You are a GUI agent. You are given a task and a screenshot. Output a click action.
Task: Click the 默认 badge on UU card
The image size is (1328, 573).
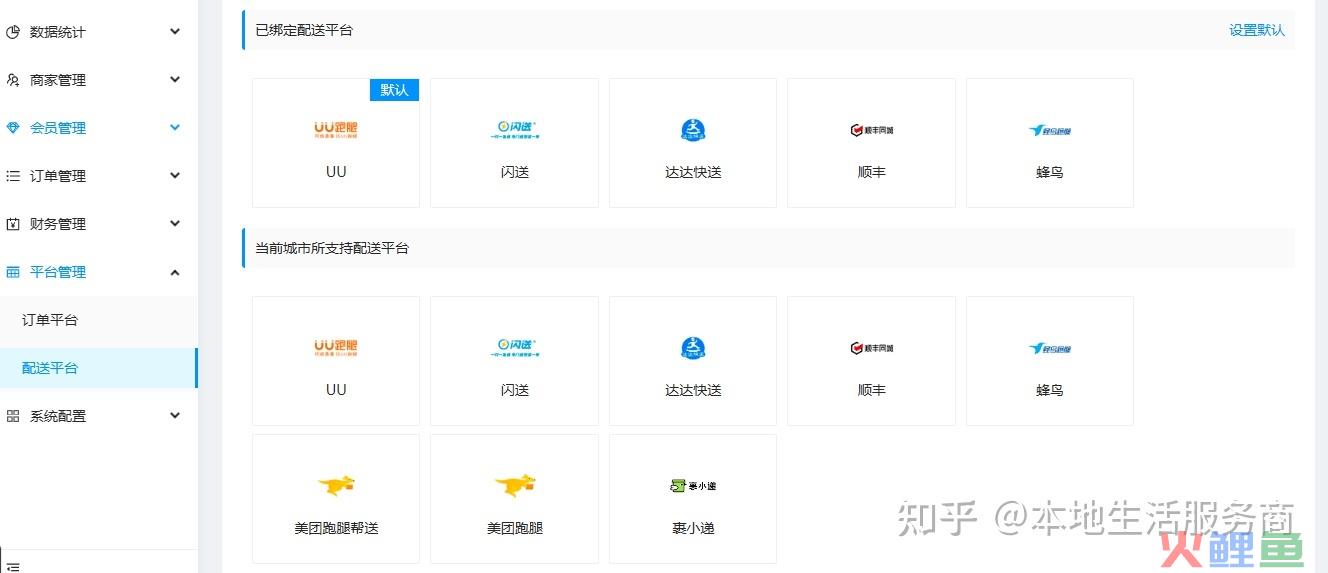(395, 90)
